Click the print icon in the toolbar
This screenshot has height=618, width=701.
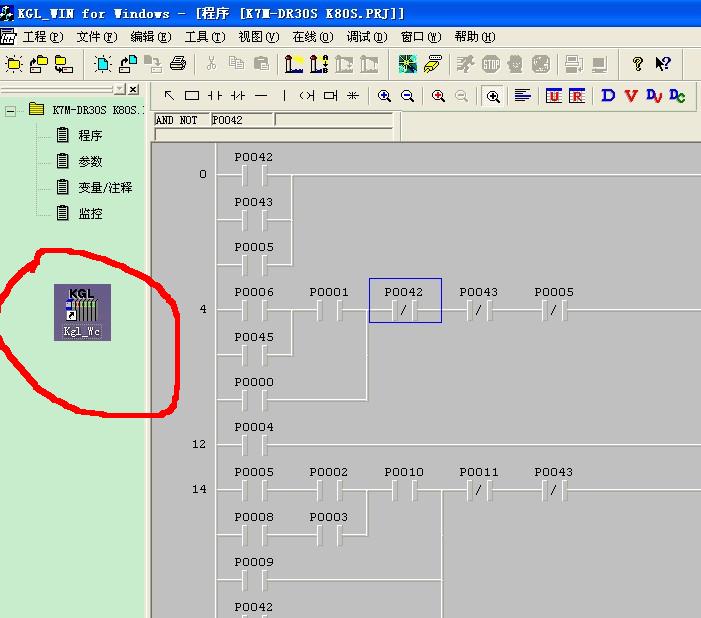(x=178, y=64)
